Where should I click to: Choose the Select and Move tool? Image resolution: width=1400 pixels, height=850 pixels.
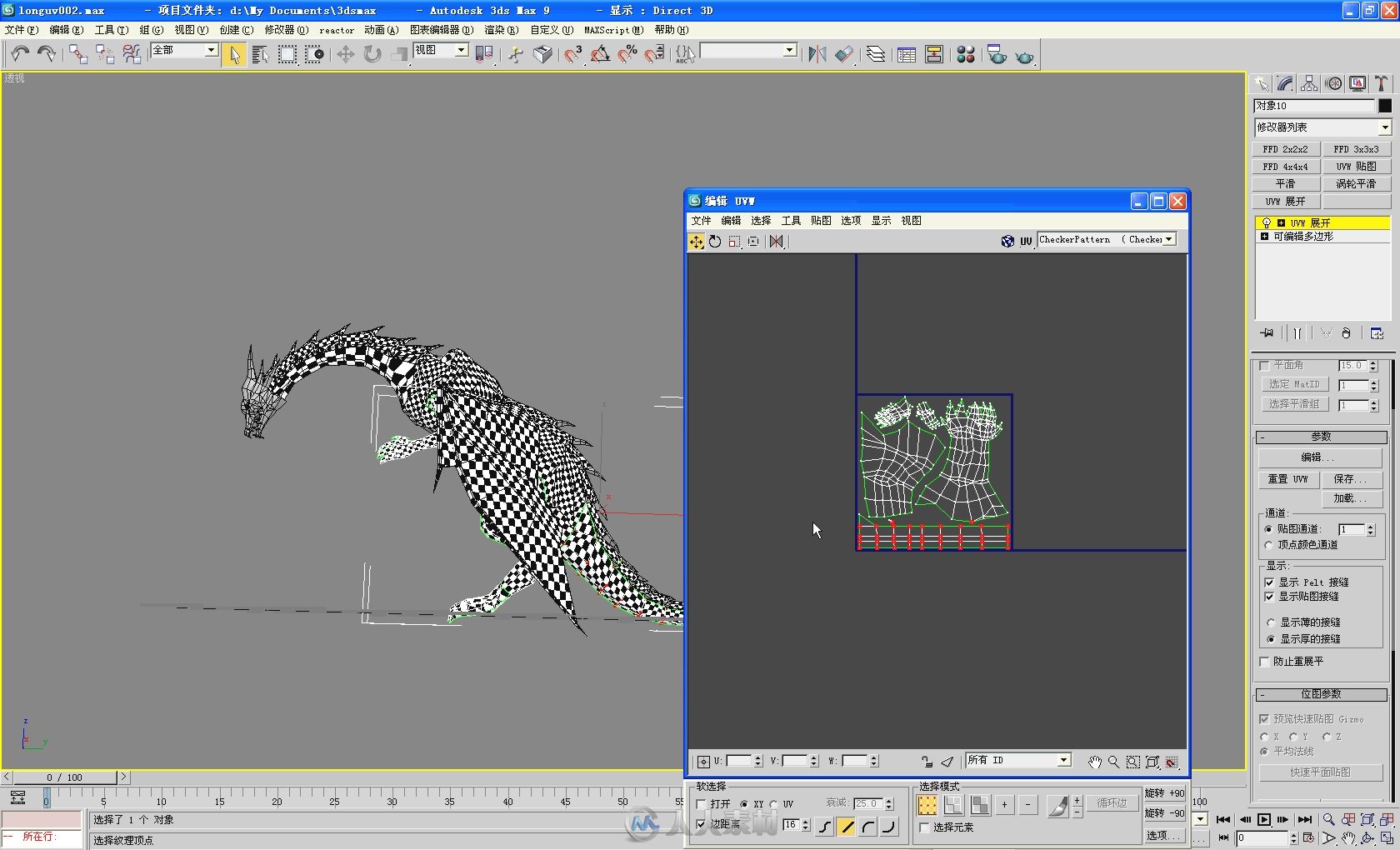(x=345, y=55)
